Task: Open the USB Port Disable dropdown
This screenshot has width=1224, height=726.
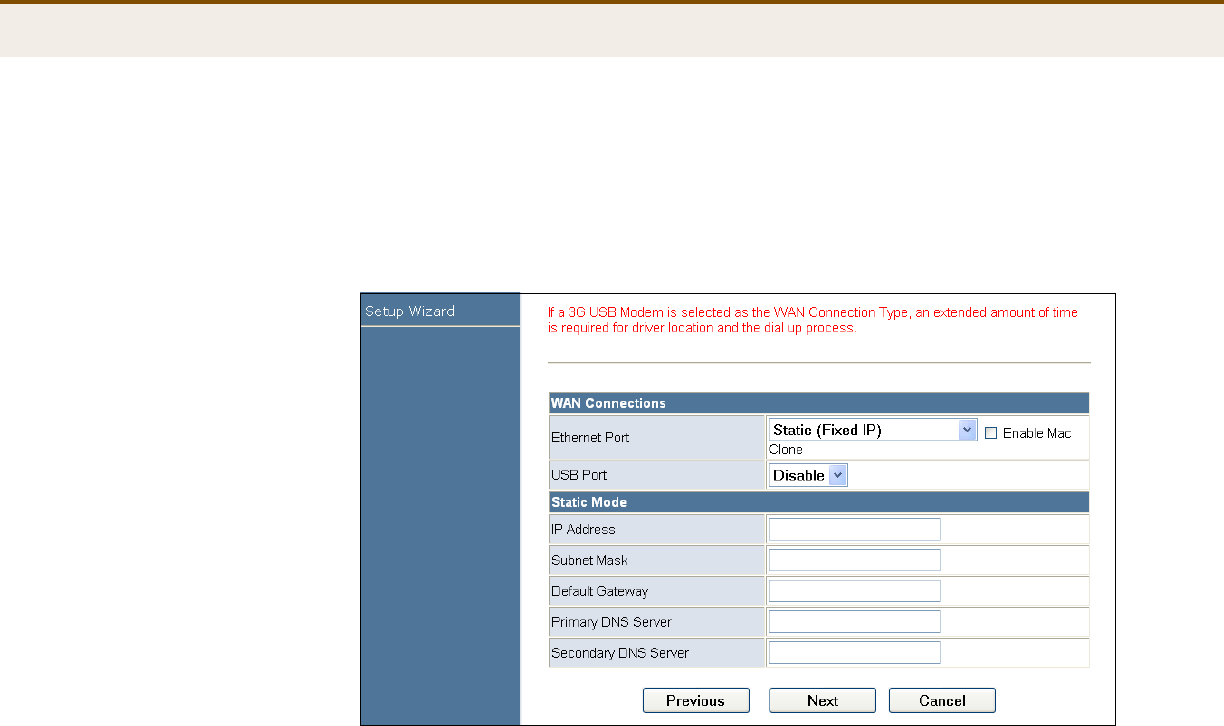Action: click(x=808, y=476)
